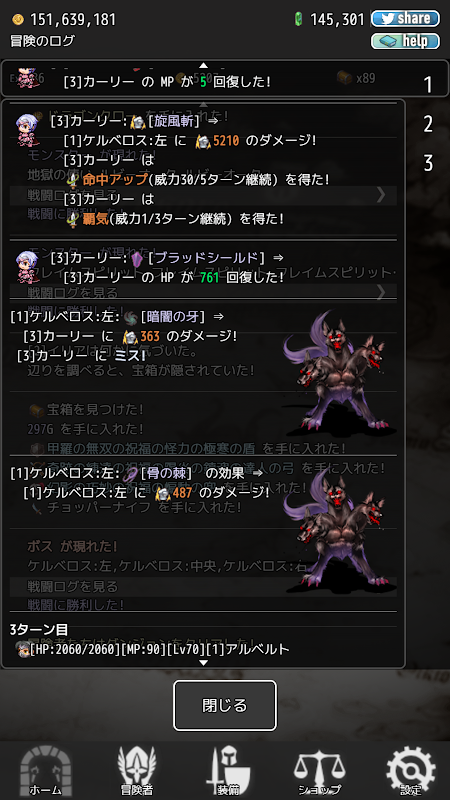Jump to turn 3 in log
The width and height of the screenshot is (450, 800).
tap(428, 163)
